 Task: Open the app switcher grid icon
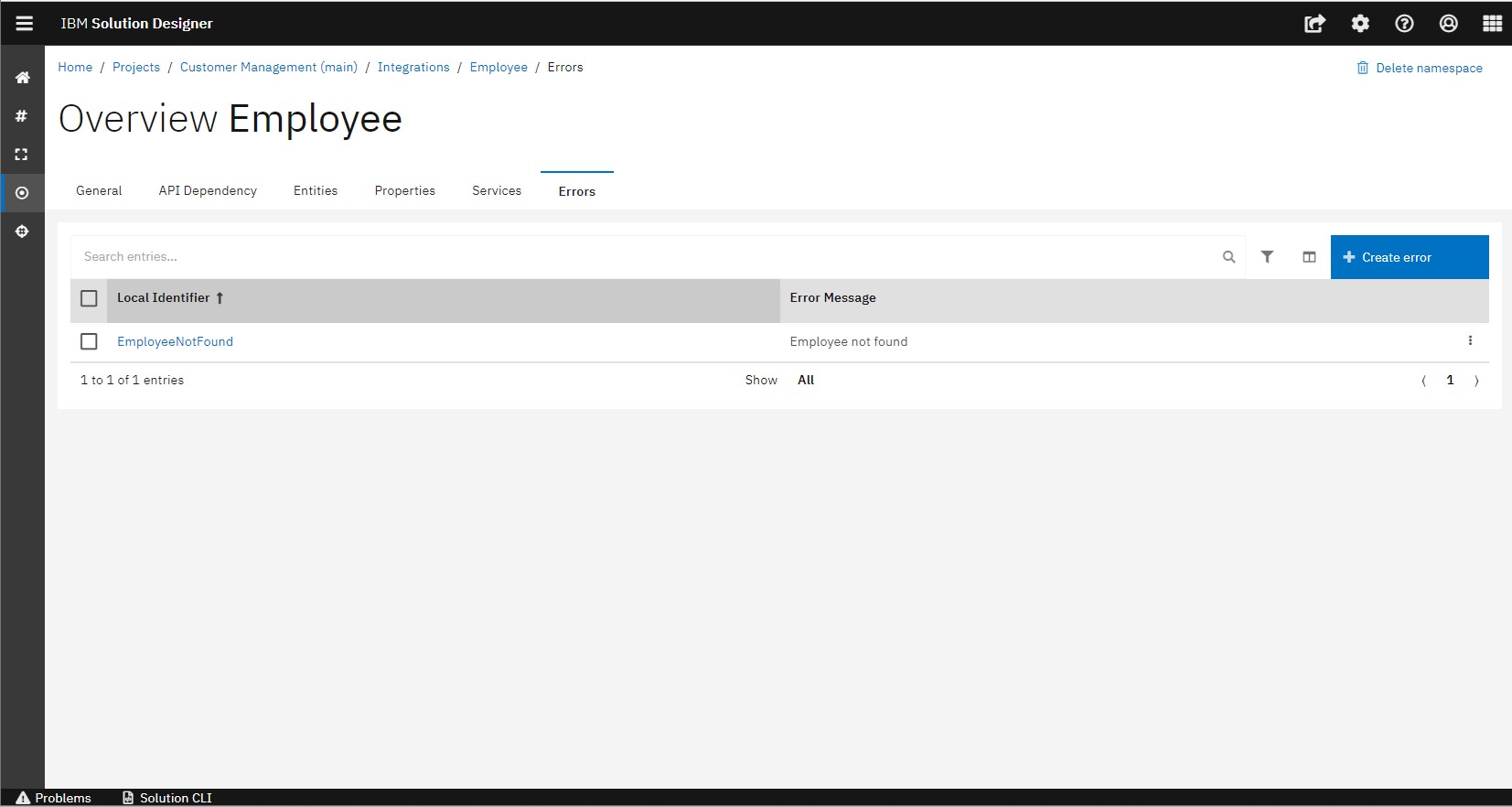[1492, 24]
